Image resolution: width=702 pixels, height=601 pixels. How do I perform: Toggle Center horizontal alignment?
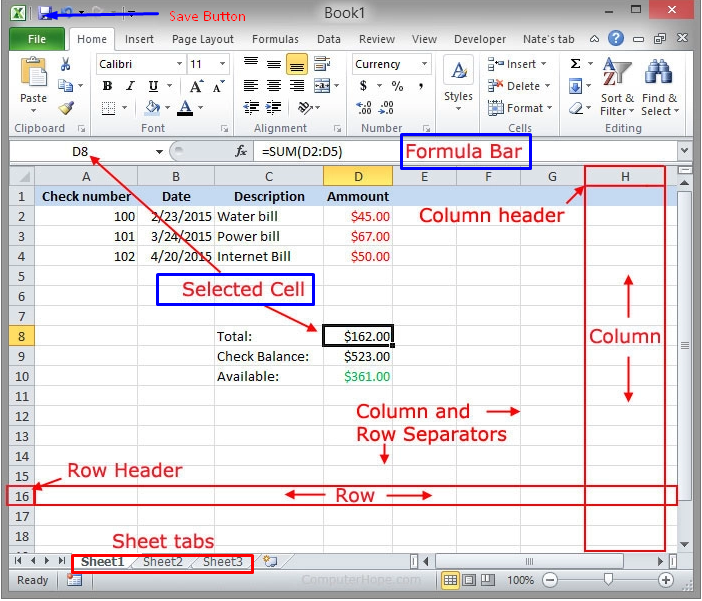tap(274, 86)
